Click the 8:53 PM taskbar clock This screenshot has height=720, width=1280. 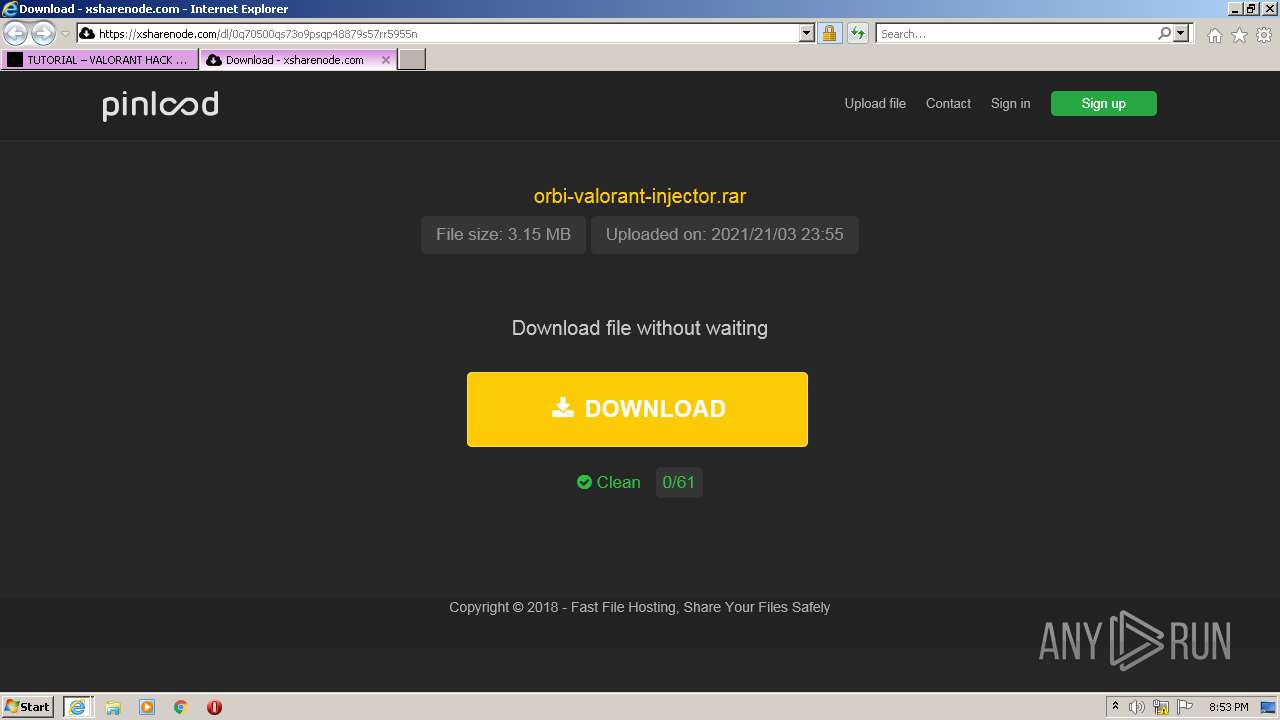(1228, 707)
